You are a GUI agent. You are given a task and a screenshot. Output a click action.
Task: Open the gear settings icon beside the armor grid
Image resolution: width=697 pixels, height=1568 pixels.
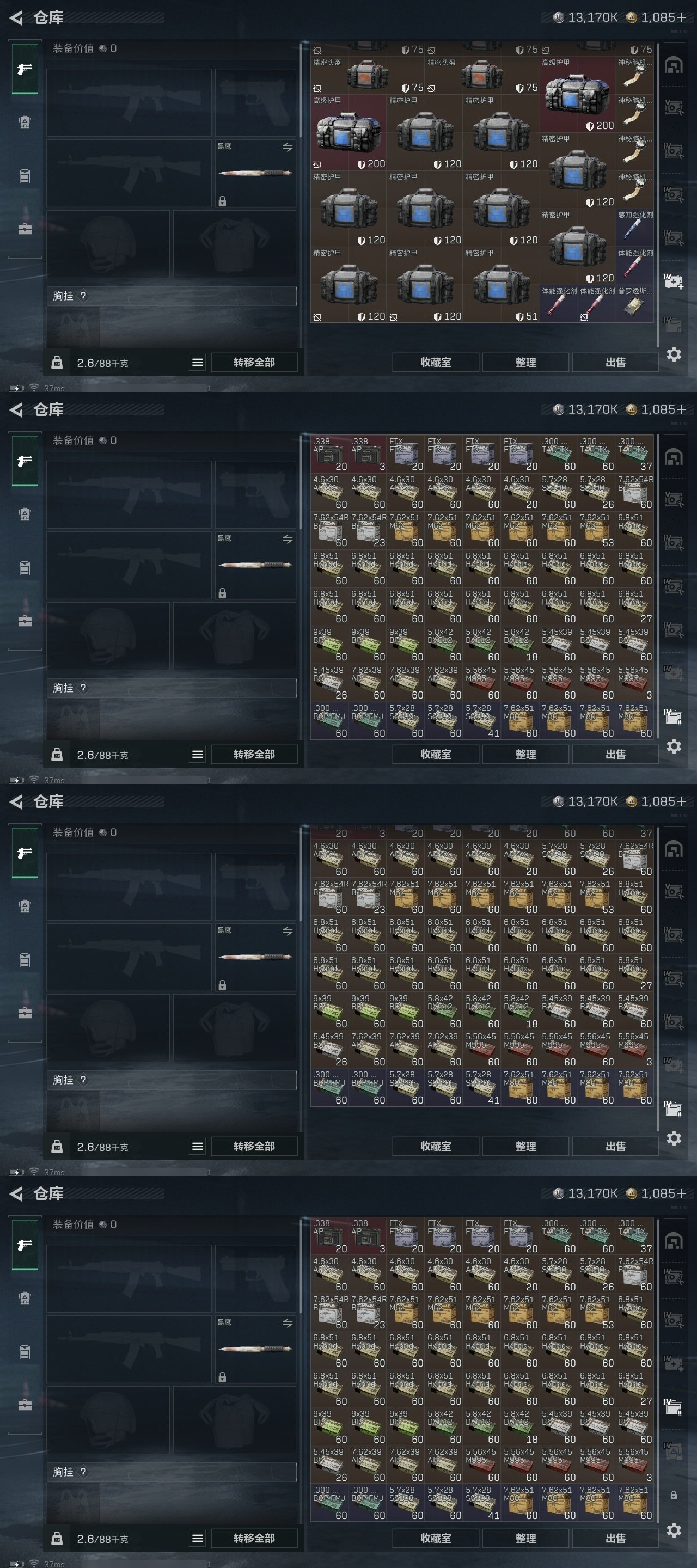pyautogui.click(x=673, y=354)
